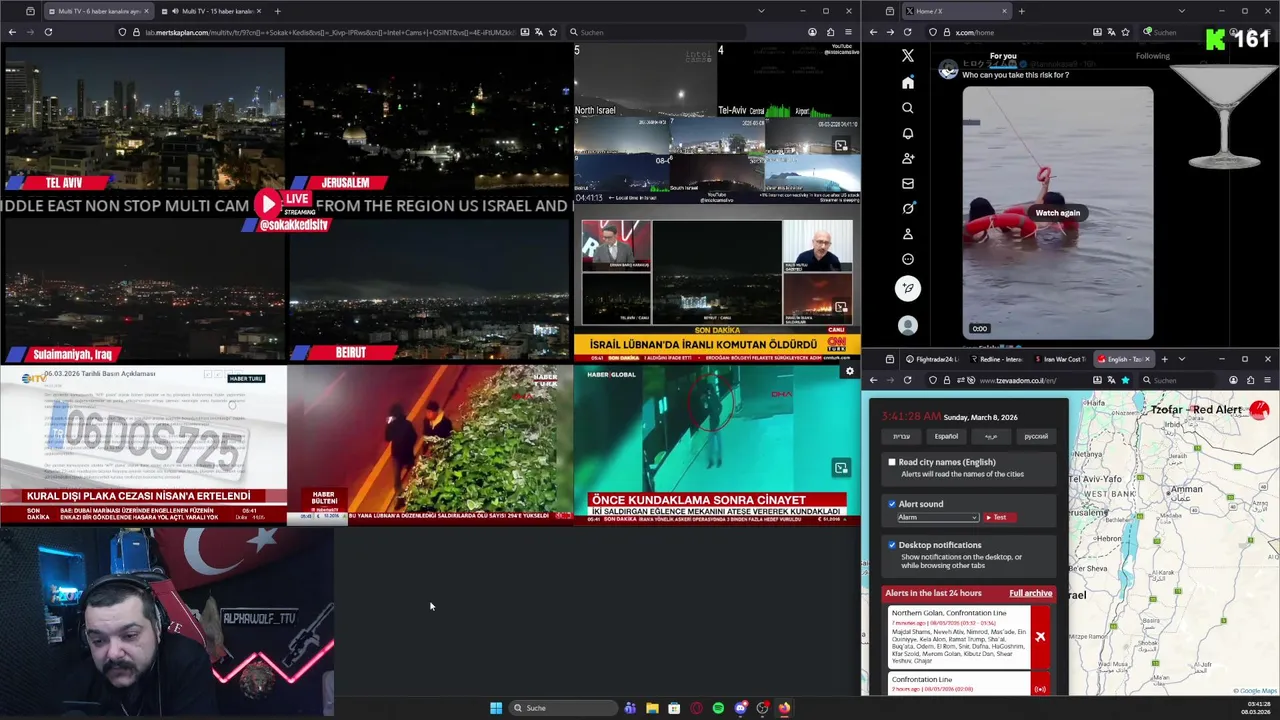Select For you tab on X
The height and width of the screenshot is (720, 1280).
(1003, 56)
